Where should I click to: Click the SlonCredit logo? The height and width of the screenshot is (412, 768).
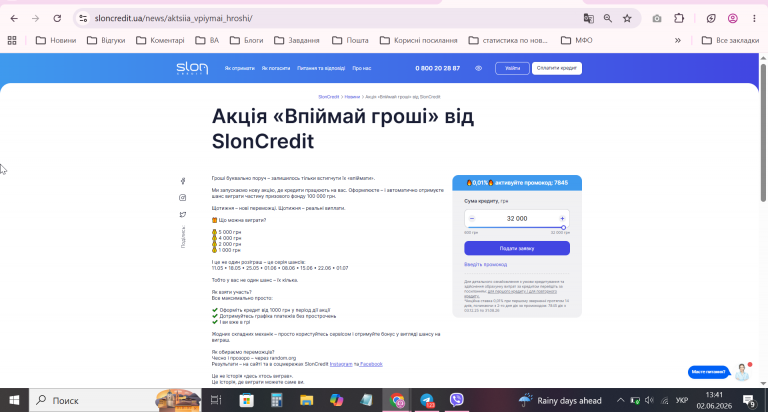[192, 68]
